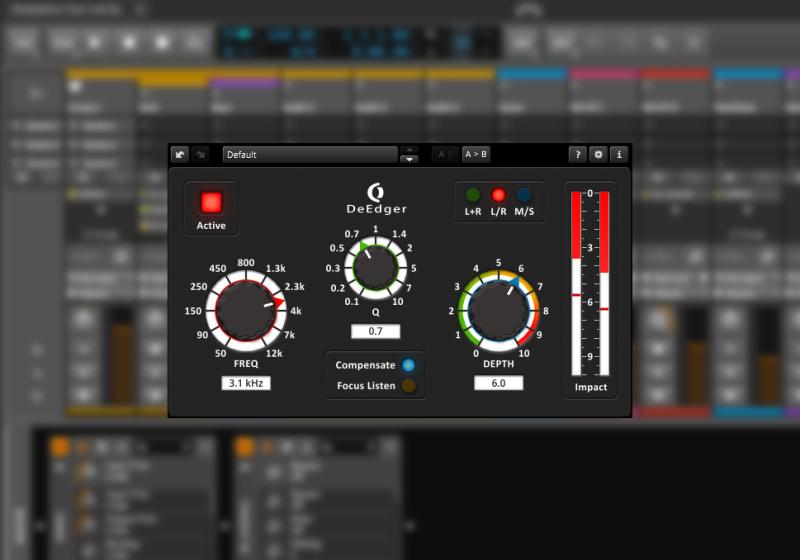800x560 pixels.
Task: Click the Q value field showing 0.7
Action: tap(376, 331)
